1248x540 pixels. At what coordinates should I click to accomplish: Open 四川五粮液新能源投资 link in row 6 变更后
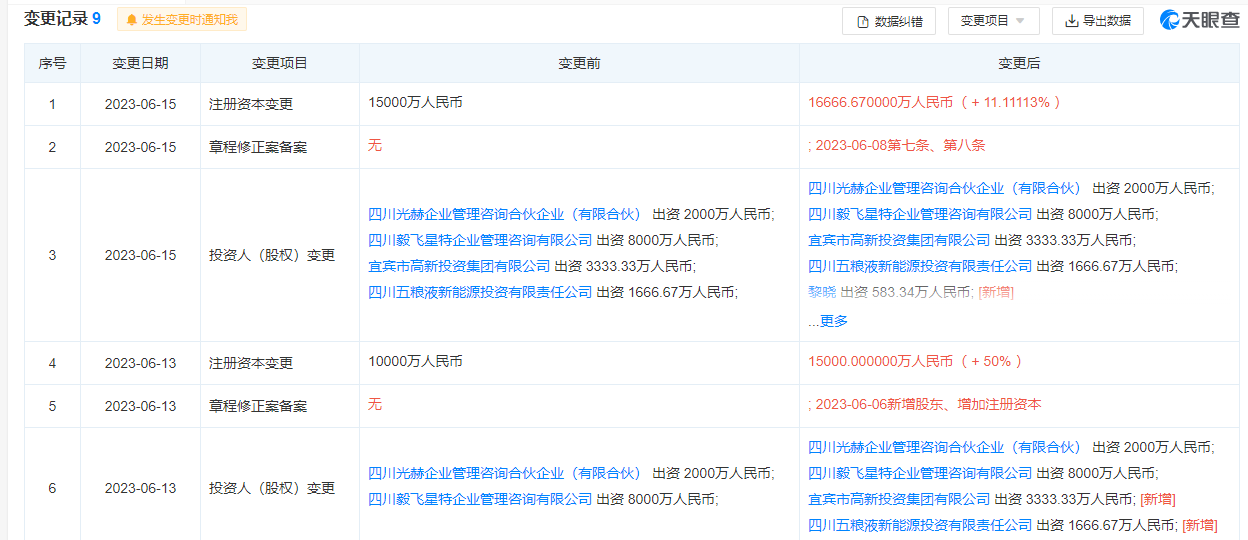[x=920, y=525]
